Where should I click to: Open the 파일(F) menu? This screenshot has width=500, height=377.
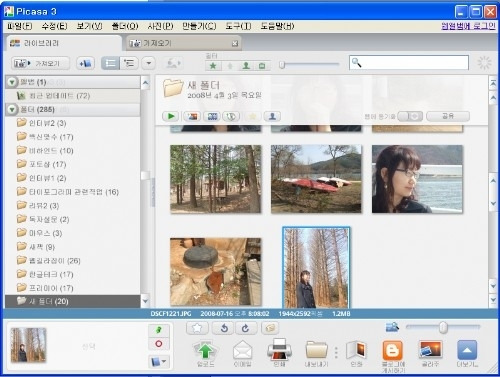[x=19, y=26]
